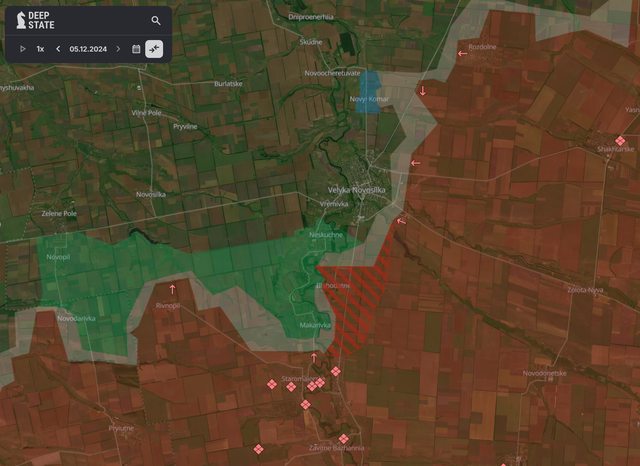Toggle the compare arrows button
Screen dimensions: 640x466
[x=154, y=48]
